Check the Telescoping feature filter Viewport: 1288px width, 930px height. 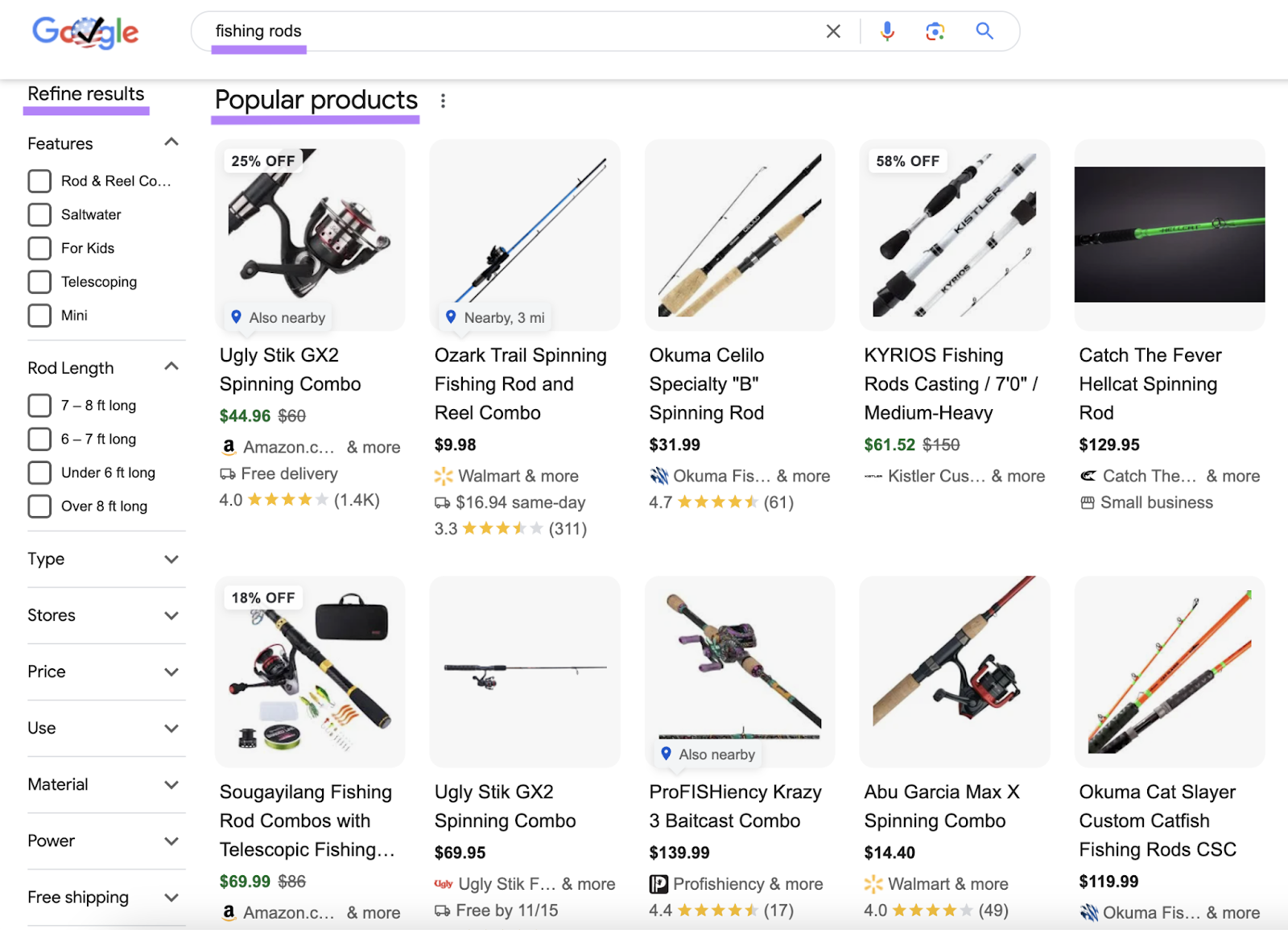[x=39, y=282]
